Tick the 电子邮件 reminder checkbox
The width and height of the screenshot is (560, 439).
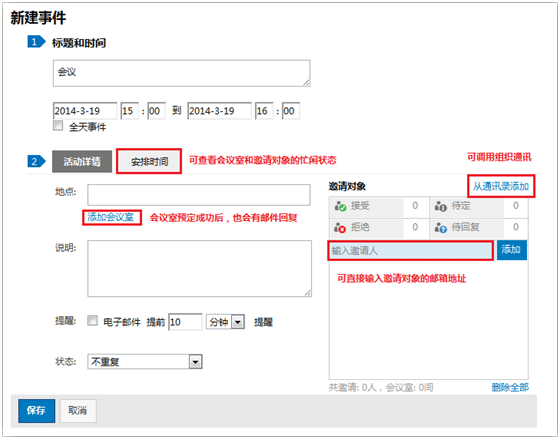pyautogui.click(x=92, y=320)
